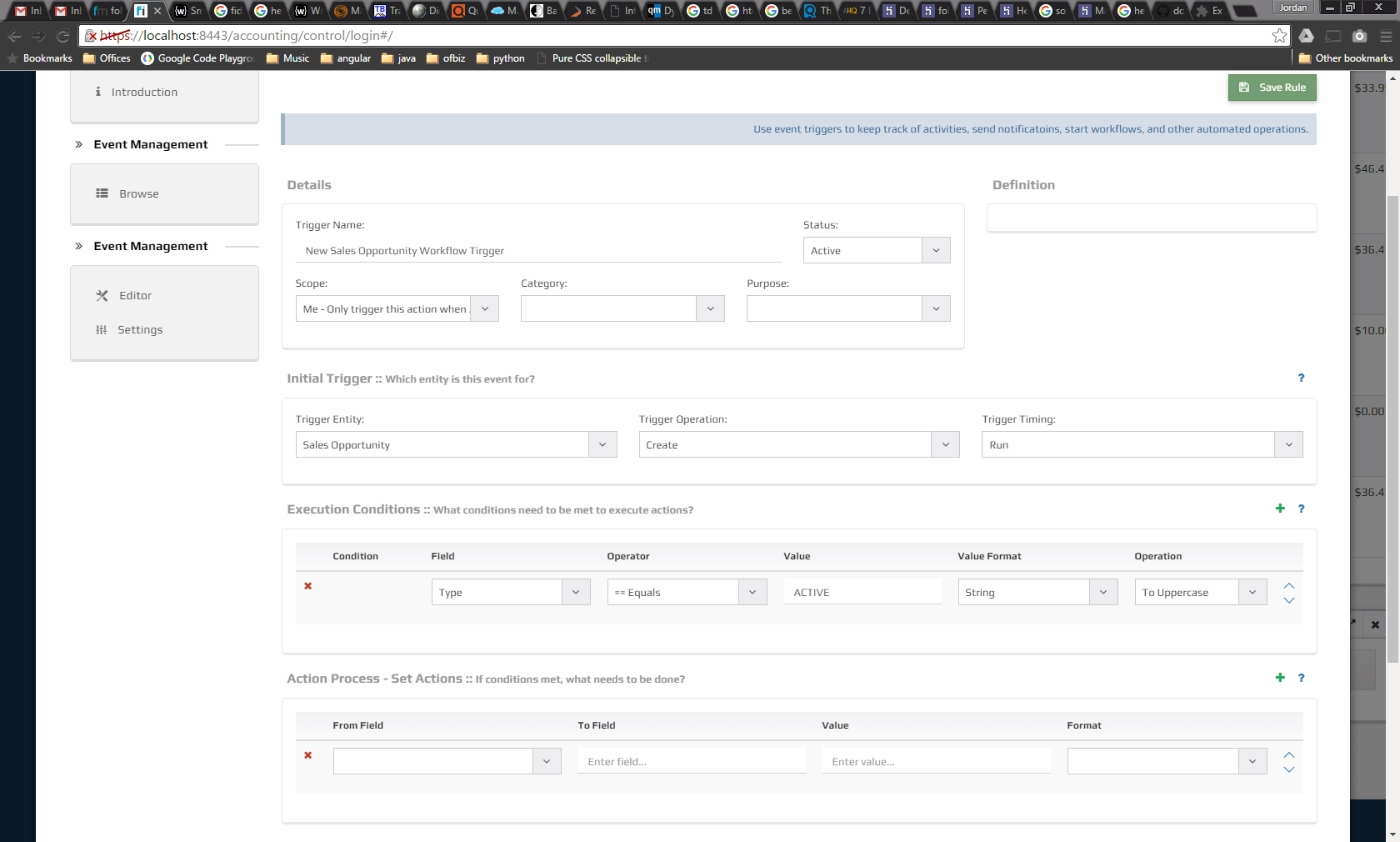Click help icon for Execution Conditions
The width and height of the screenshot is (1400, 842).
[x=1301, y=509]
